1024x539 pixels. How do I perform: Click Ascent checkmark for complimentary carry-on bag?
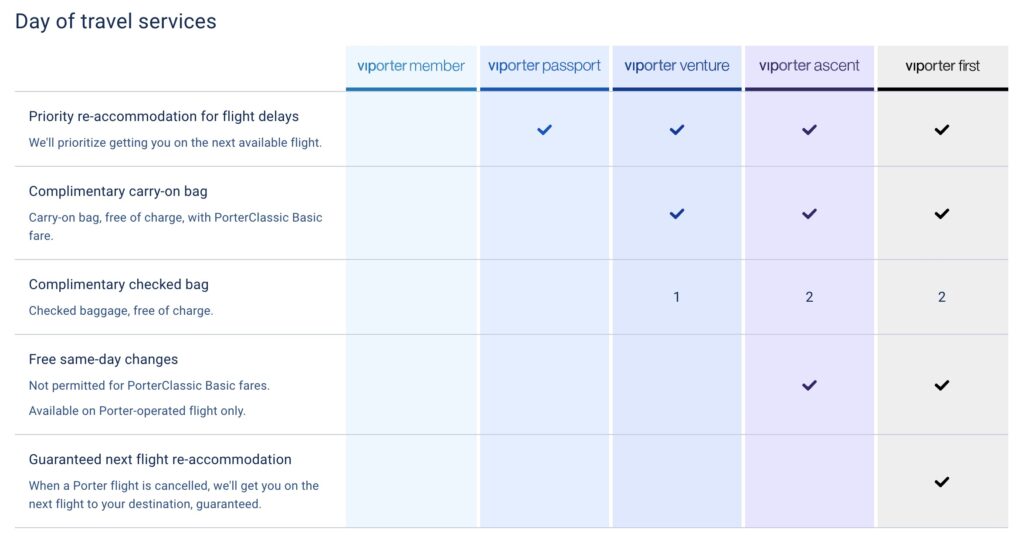click(809, 214)
